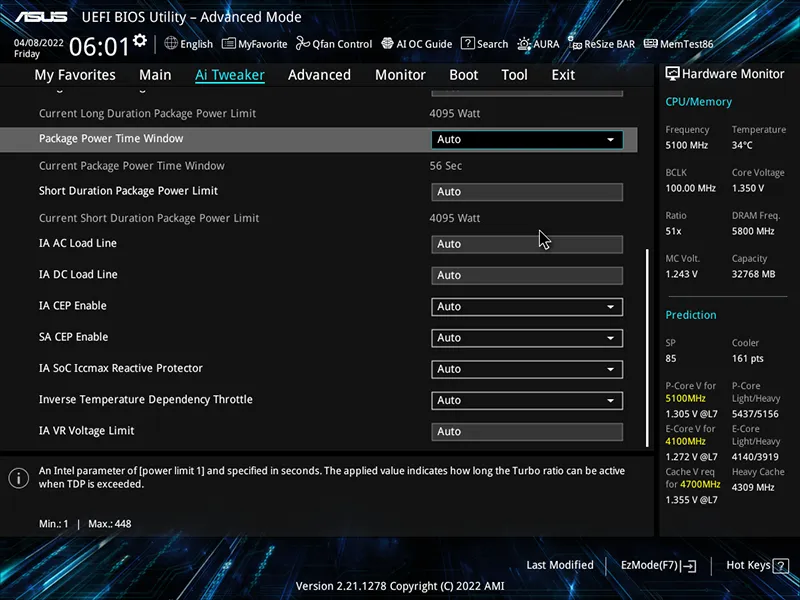Click the ASUS logo
The height and width of the screenshot is (600, 800).
point(41,17)
